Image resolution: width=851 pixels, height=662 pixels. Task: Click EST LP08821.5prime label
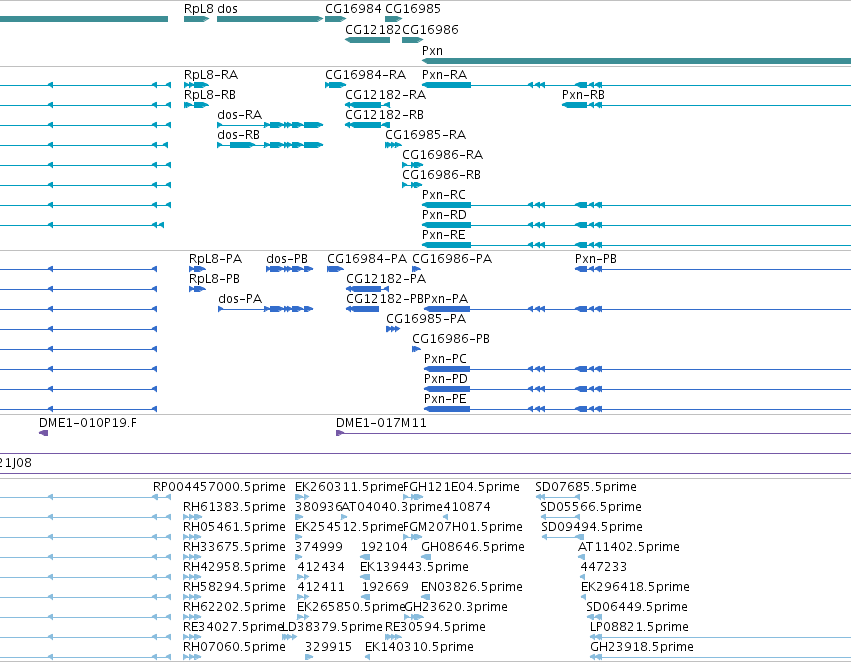(639, 627)
